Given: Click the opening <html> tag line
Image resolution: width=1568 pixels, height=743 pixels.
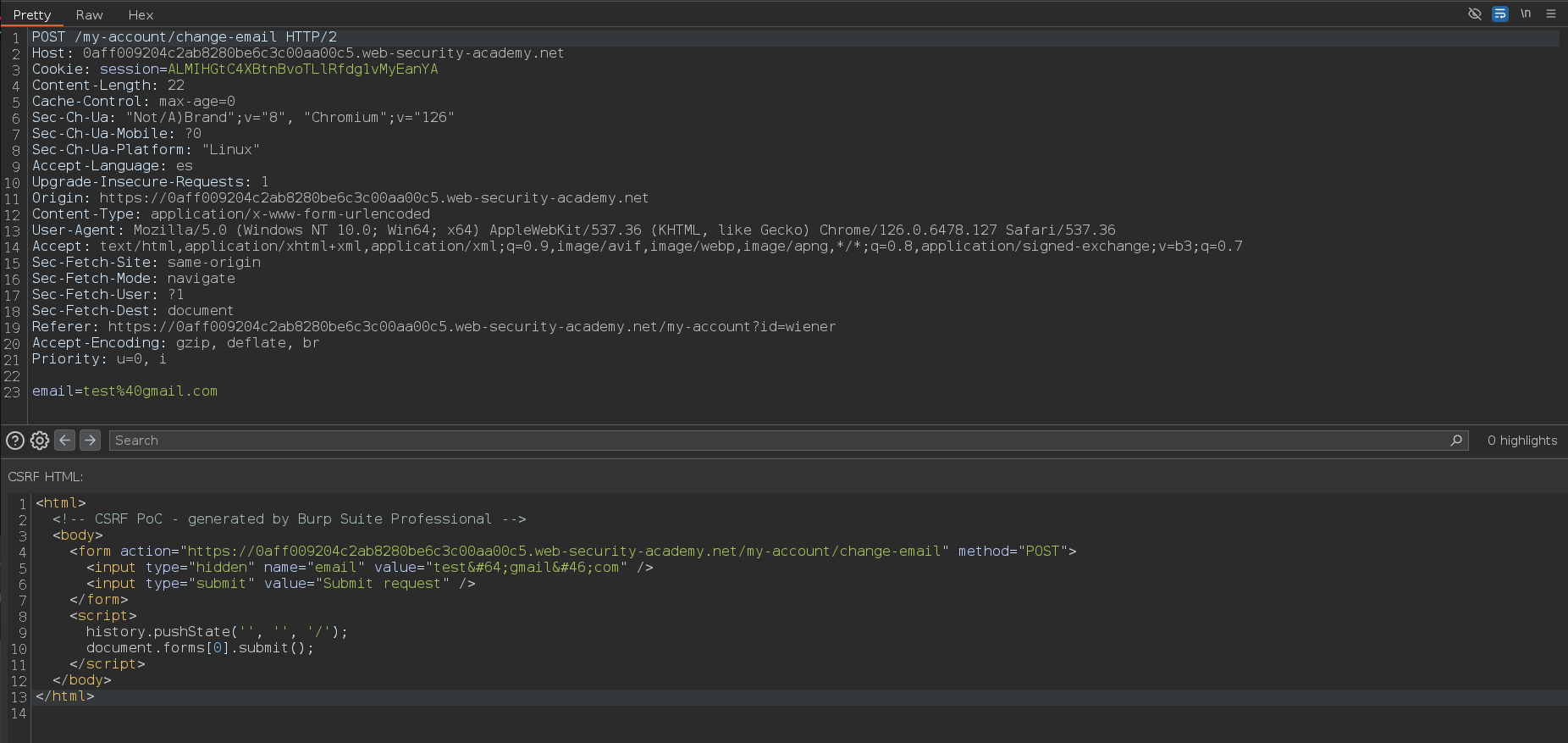Looking at the screenshot, I should point(61,503).
